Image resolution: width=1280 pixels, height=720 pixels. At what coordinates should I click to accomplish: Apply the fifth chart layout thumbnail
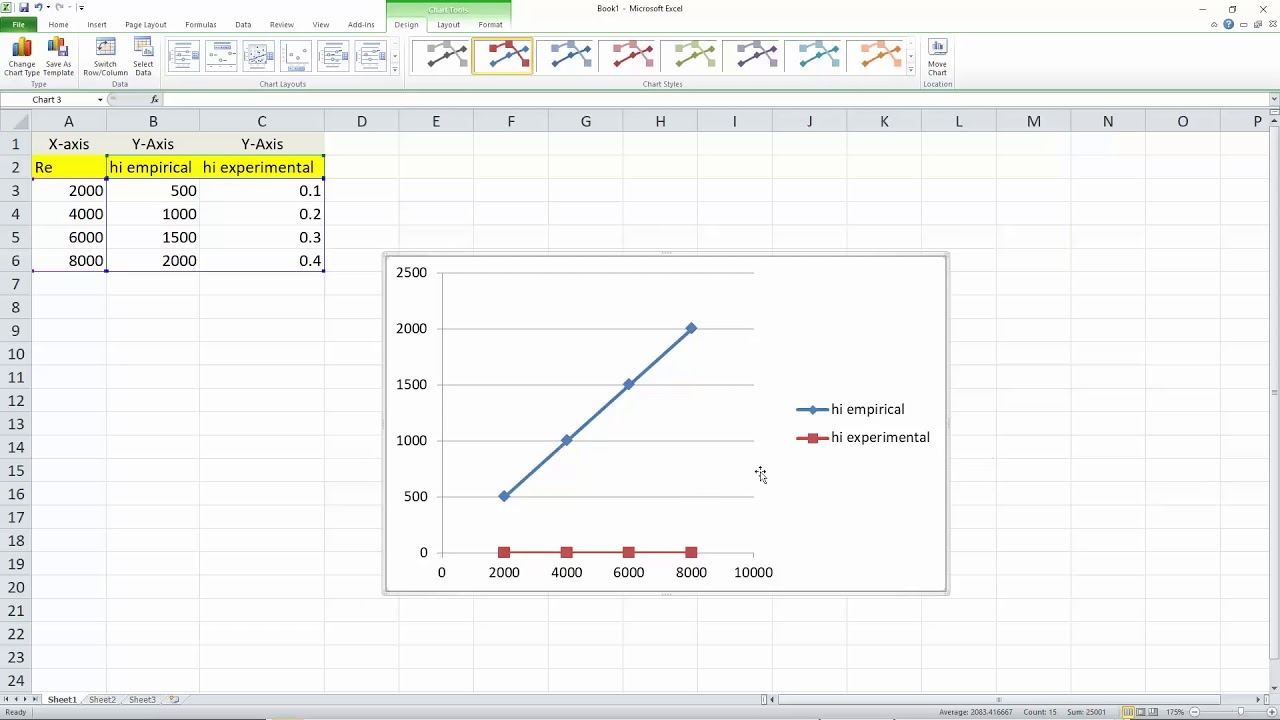[333, 56]
